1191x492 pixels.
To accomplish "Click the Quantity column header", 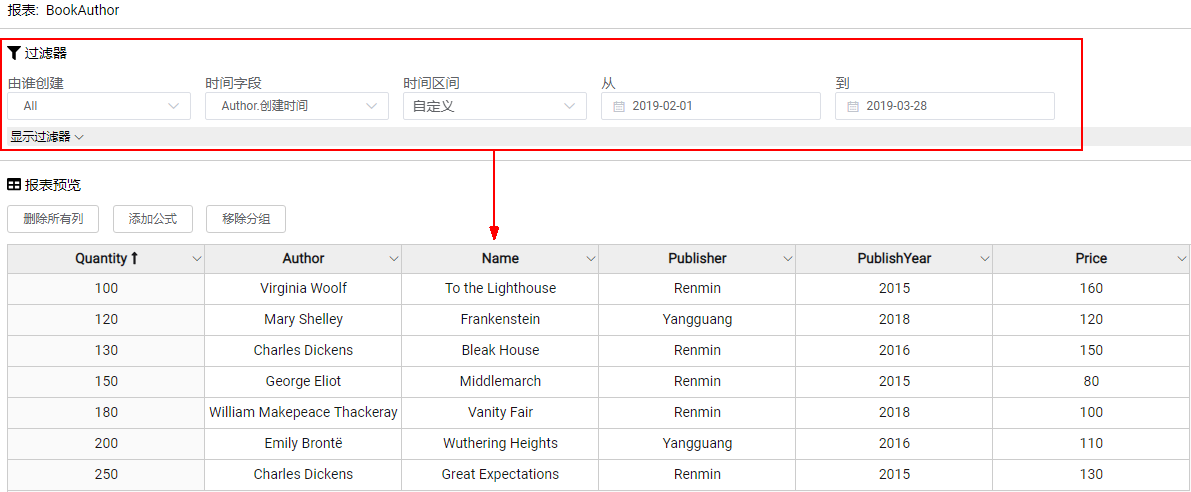I will (106, 258).
